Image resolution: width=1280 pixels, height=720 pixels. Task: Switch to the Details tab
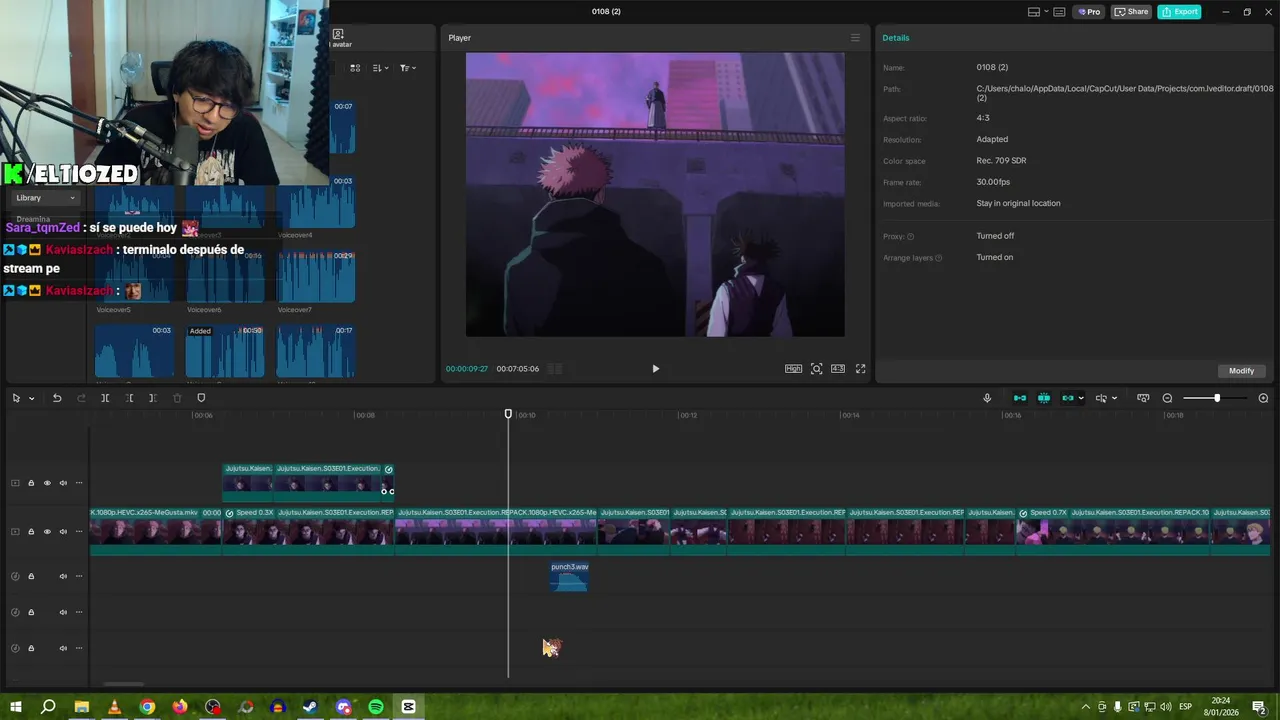896,38
